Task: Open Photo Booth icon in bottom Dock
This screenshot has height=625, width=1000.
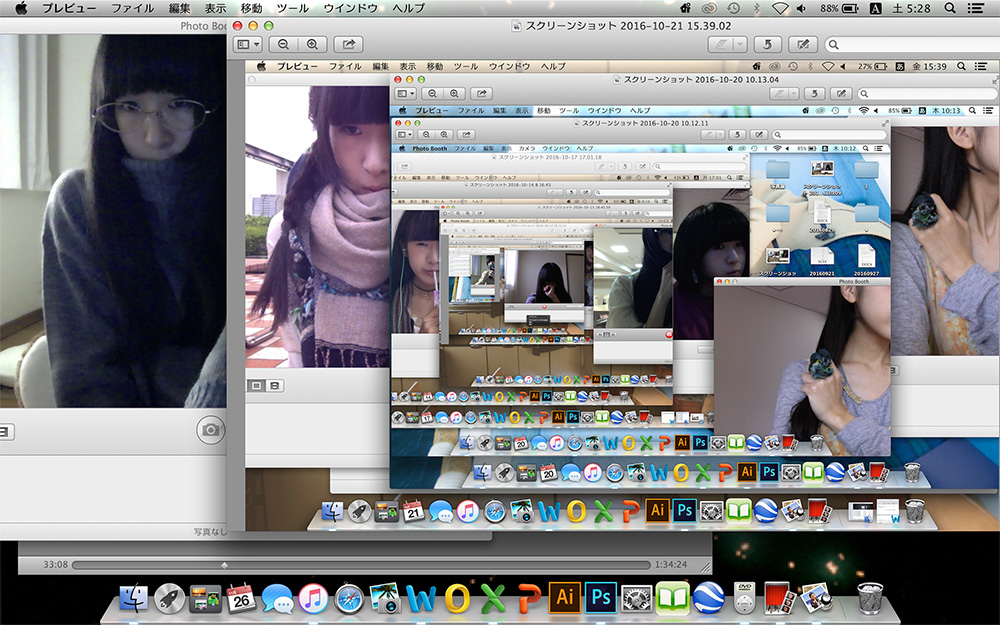Action: click(777, 598)
